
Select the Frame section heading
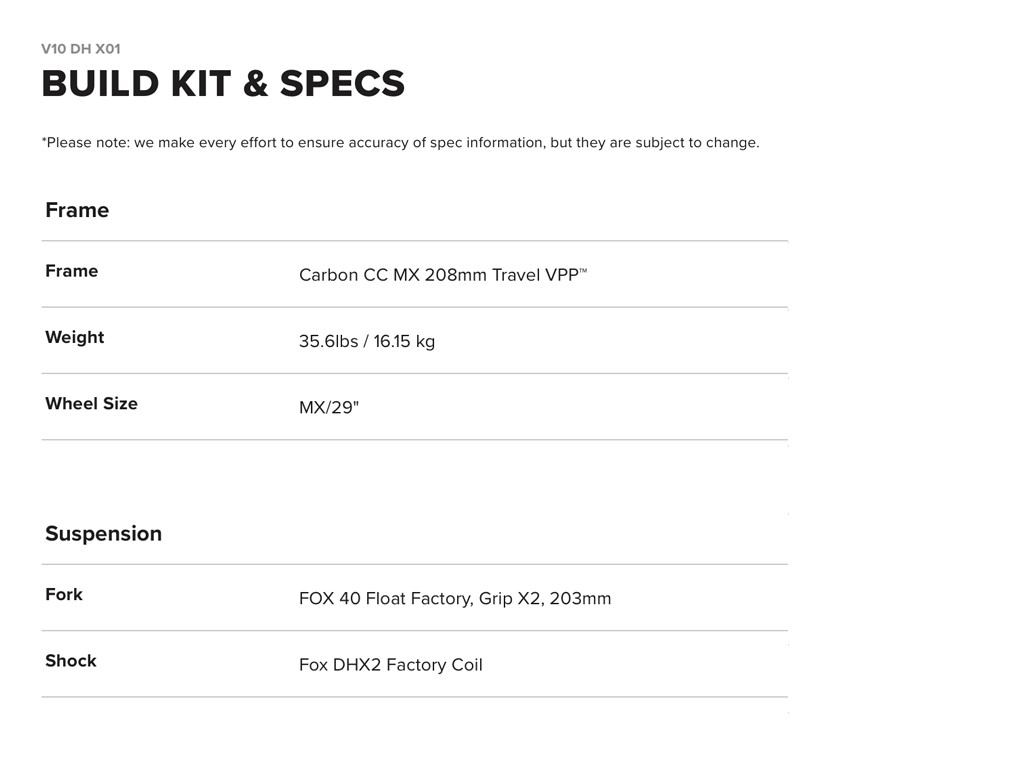pos(77,210)
